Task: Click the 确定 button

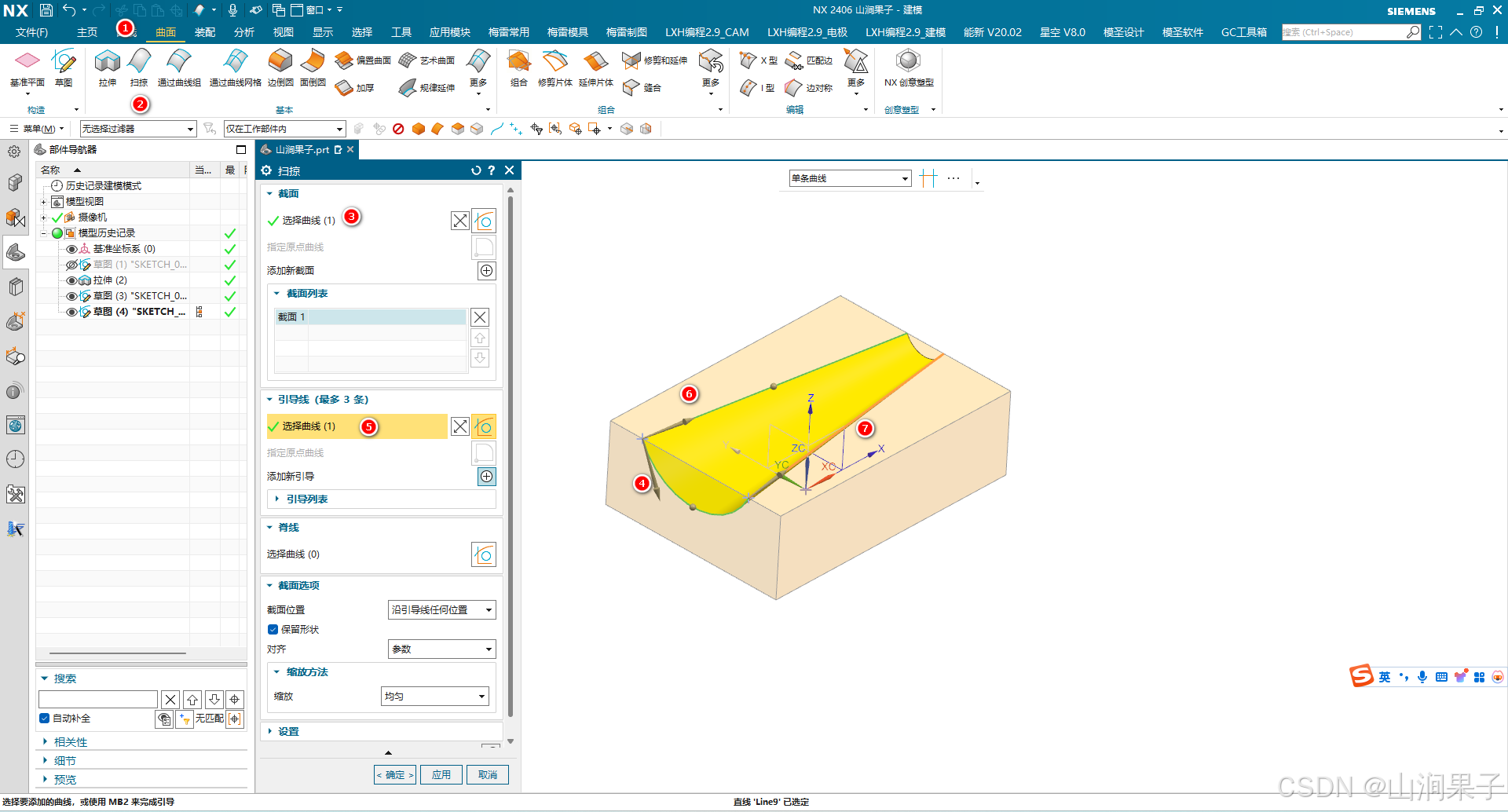Action: (395, 775)
